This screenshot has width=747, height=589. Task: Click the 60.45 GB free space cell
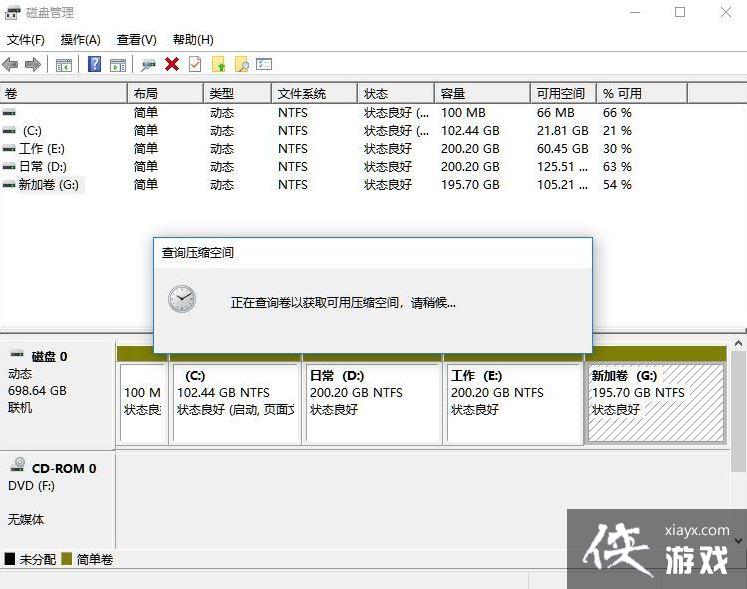[563, 149]
